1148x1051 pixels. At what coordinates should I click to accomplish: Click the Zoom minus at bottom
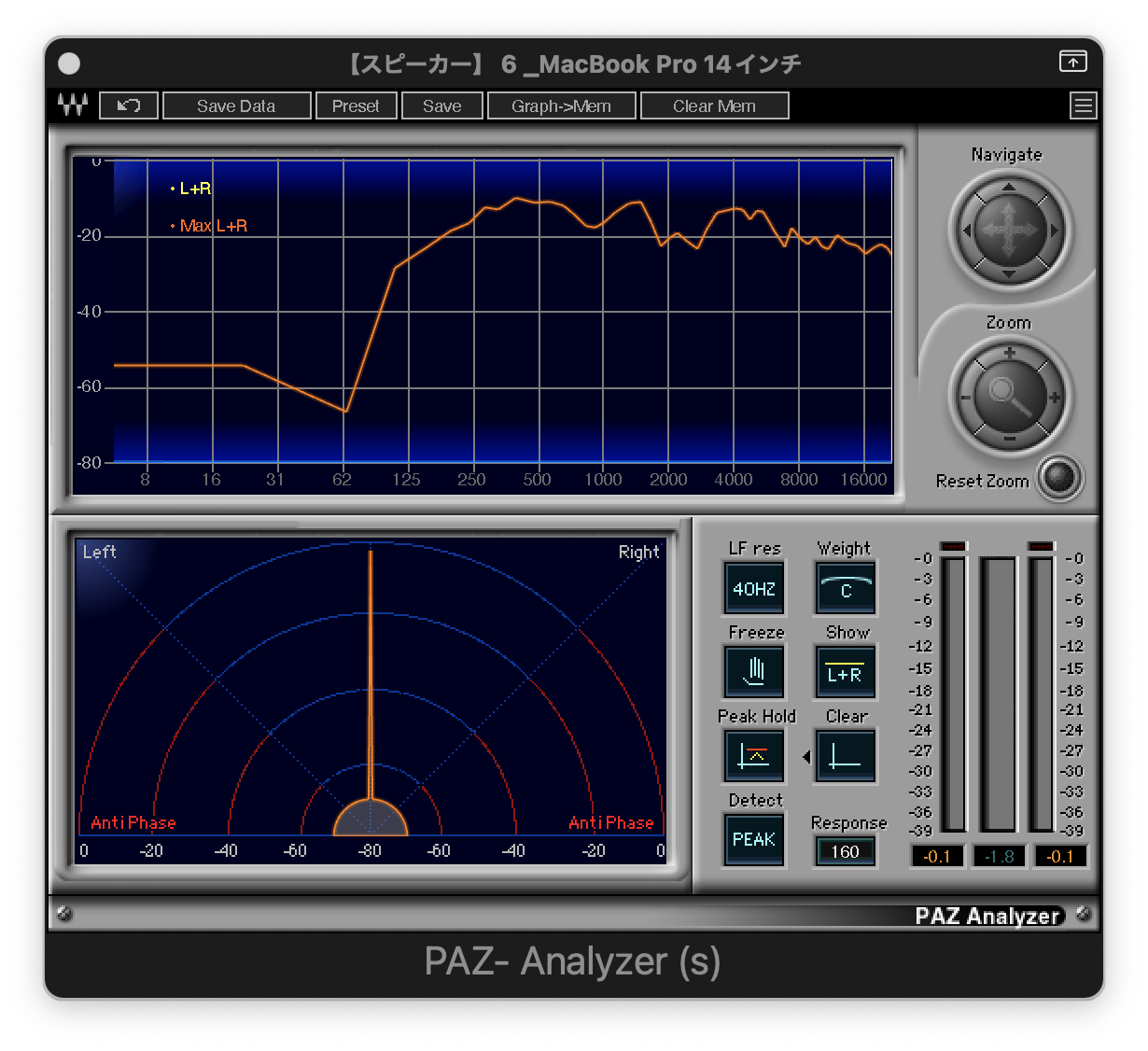point(1009,438)
